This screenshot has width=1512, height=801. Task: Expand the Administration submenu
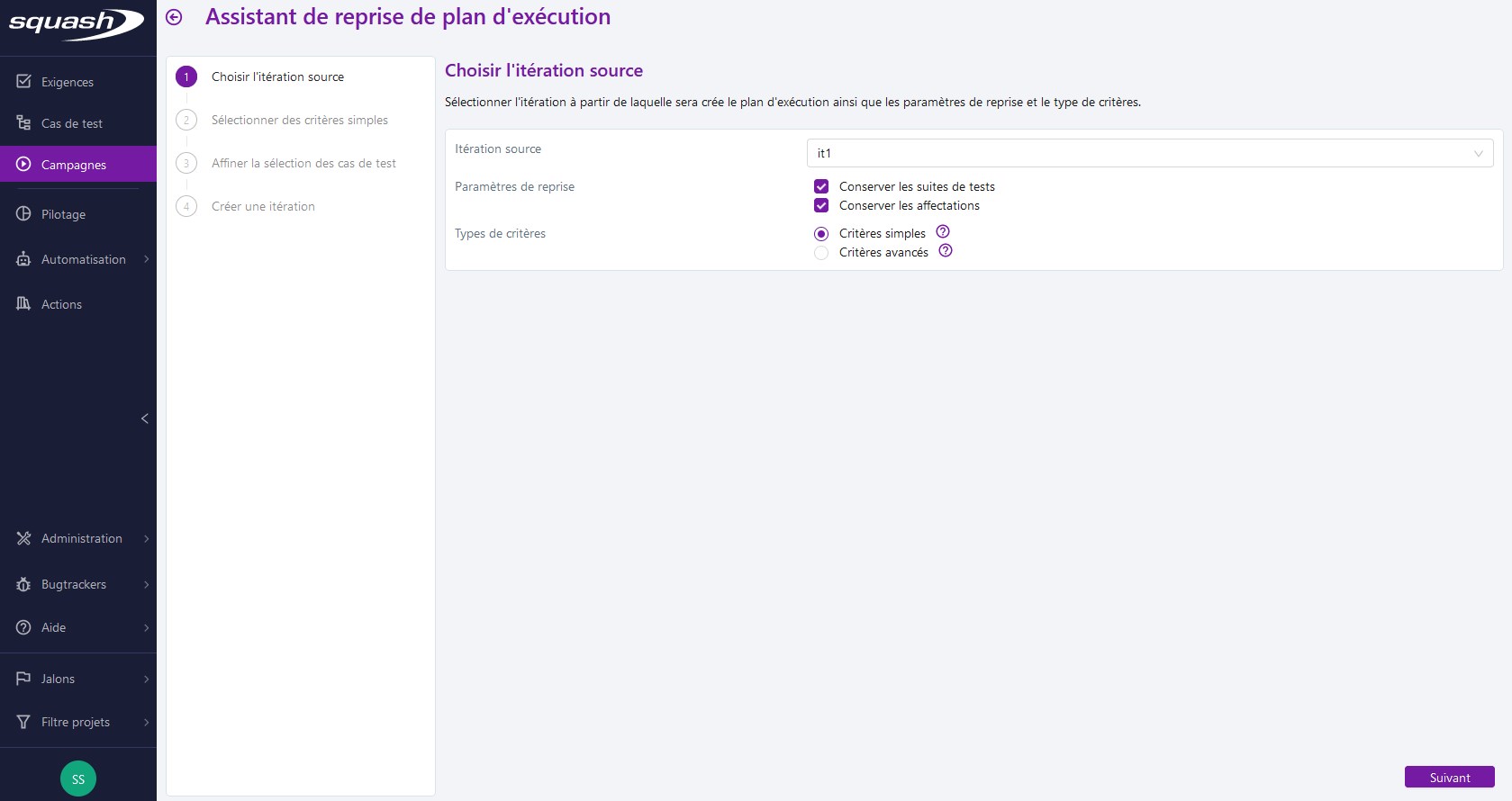tap(146, 538)
